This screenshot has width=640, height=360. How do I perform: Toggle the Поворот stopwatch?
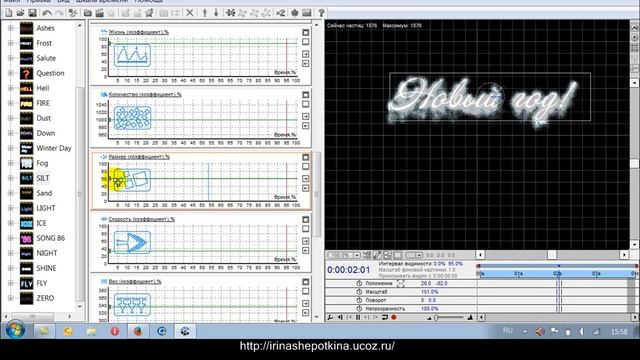coord(359,300)
